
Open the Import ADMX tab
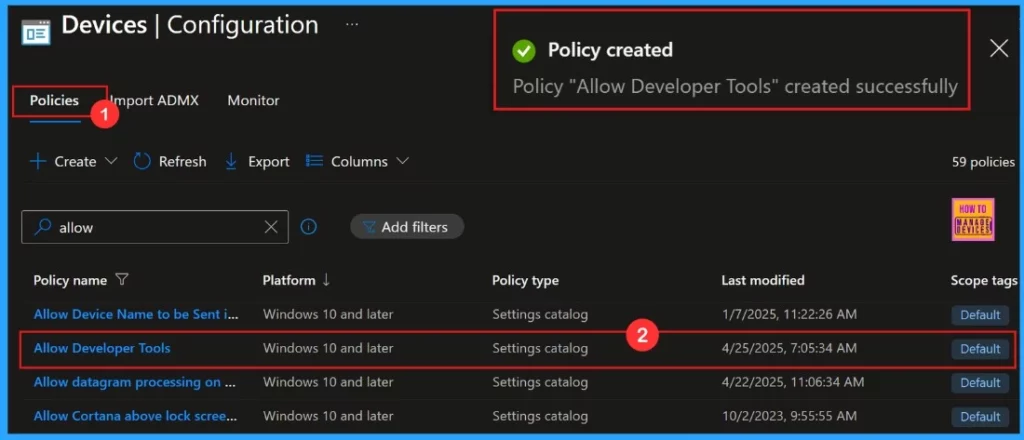154,101
